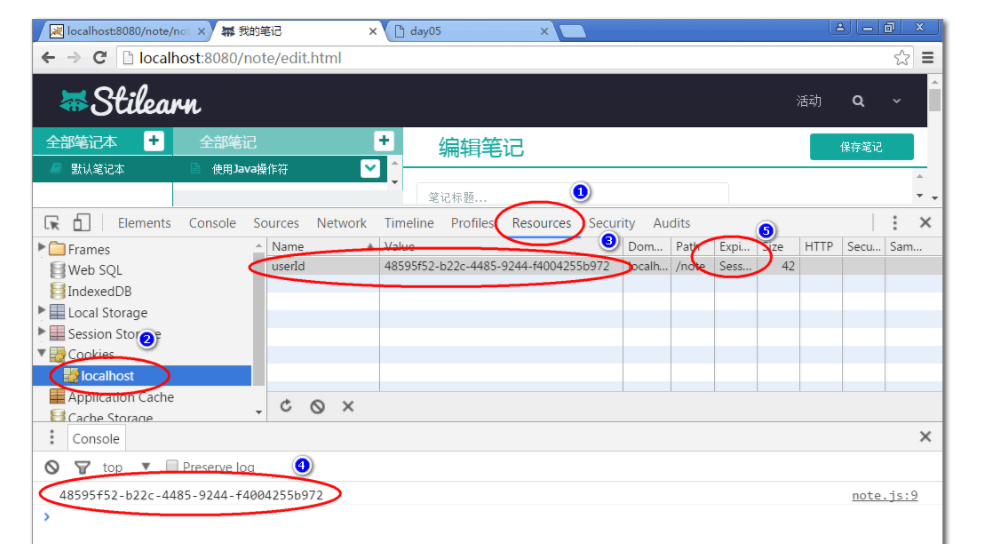Toggle the console filter funnel icon
Viewport: 985px width, 544px height.
82,467
